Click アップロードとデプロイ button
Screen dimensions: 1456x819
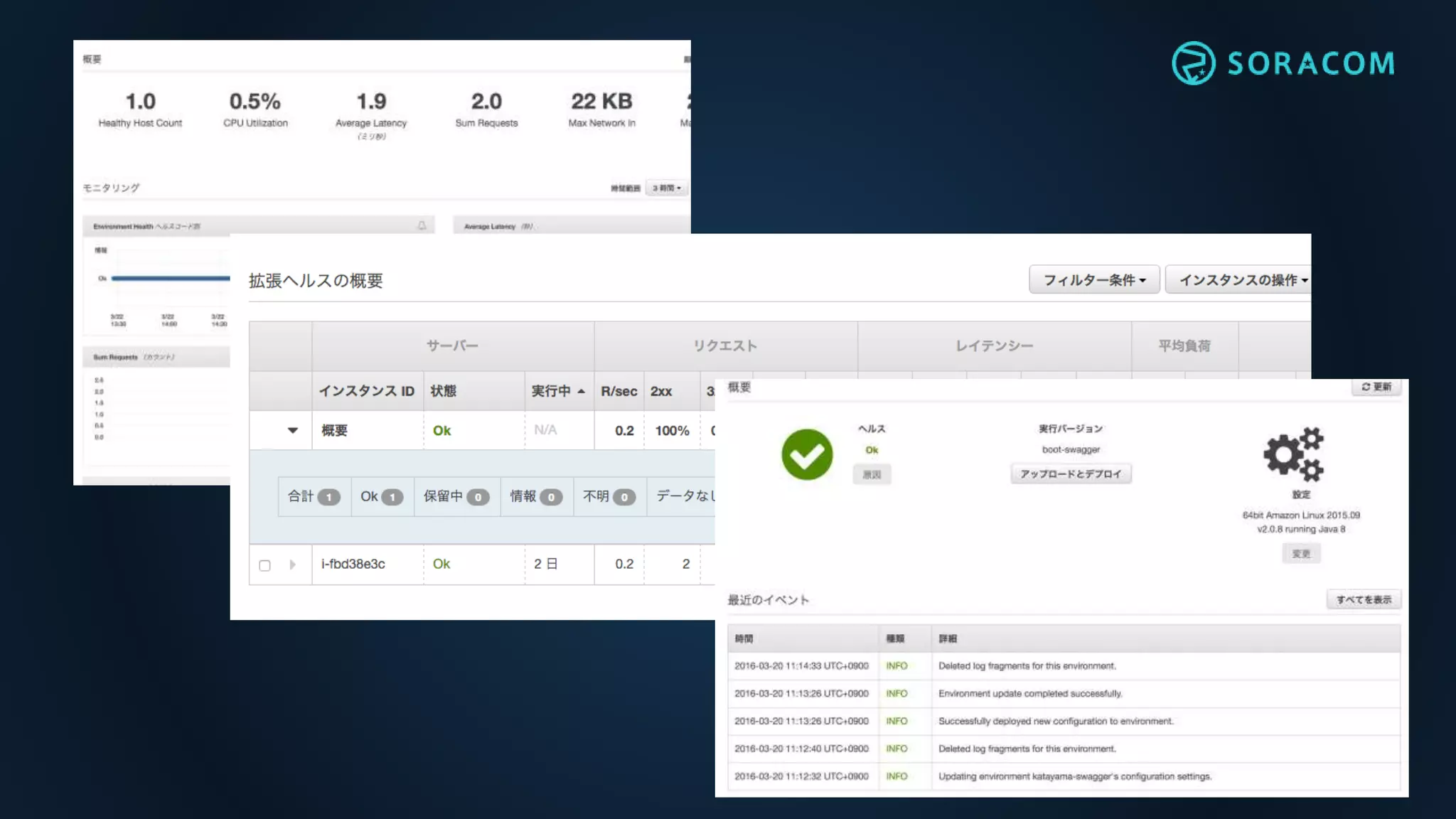tap(1071, 473)
